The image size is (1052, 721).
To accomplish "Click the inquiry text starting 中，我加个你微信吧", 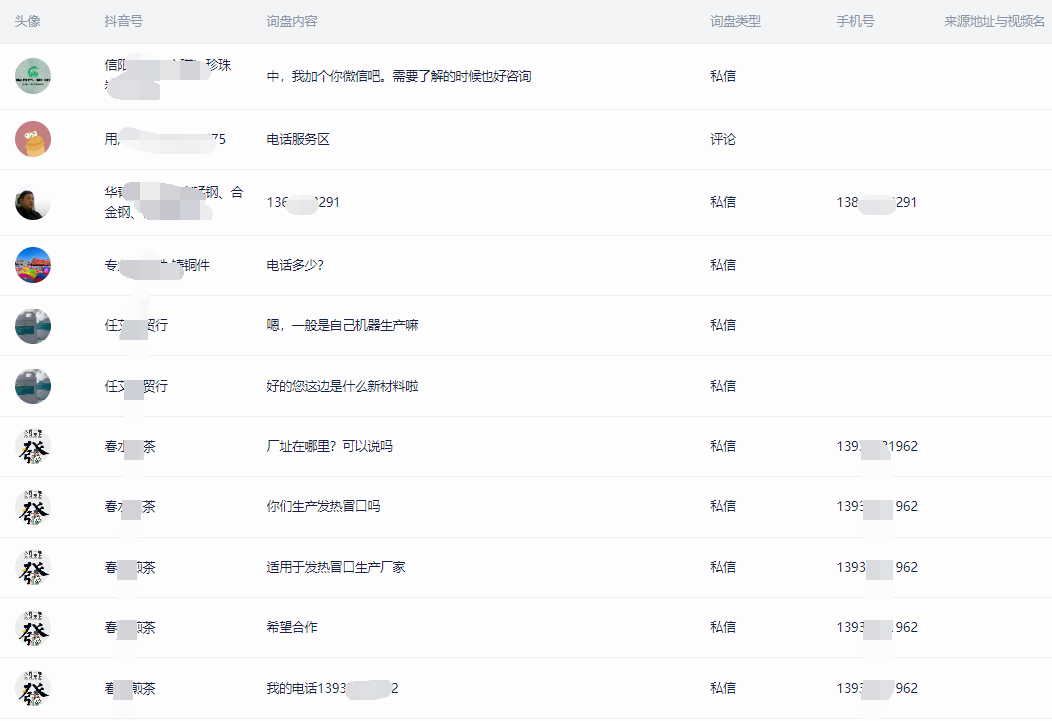I will [398, 76].
